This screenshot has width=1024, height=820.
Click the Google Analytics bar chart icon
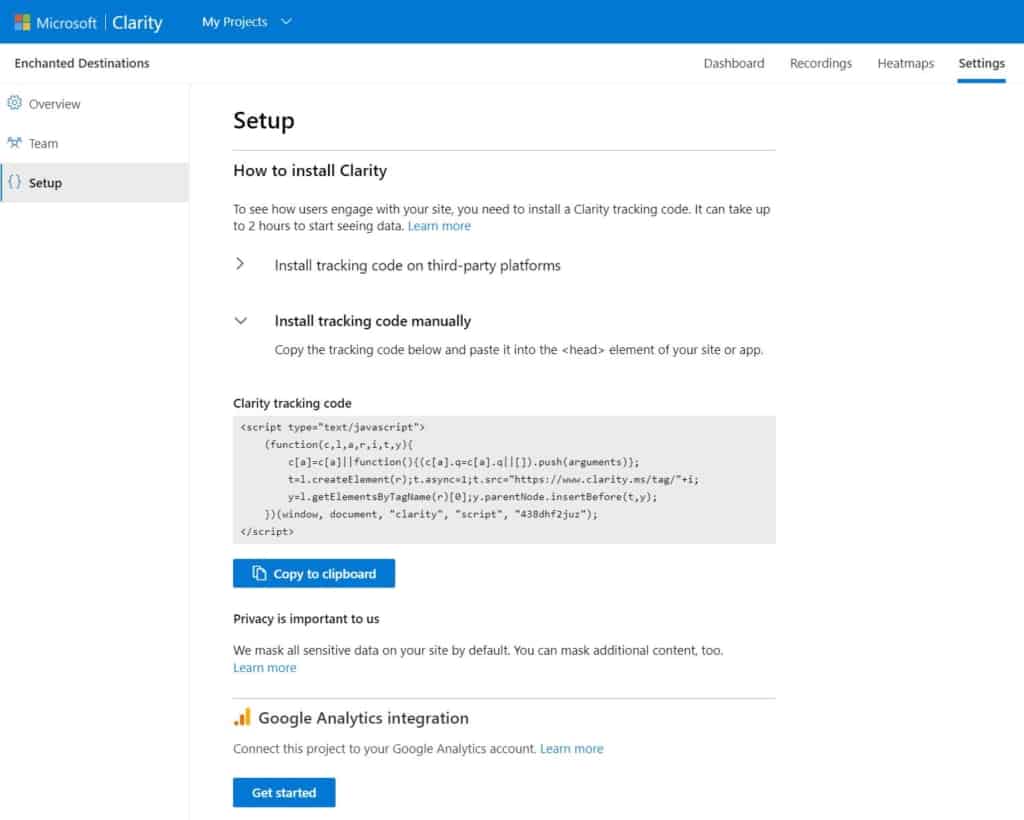coord(242,717)
